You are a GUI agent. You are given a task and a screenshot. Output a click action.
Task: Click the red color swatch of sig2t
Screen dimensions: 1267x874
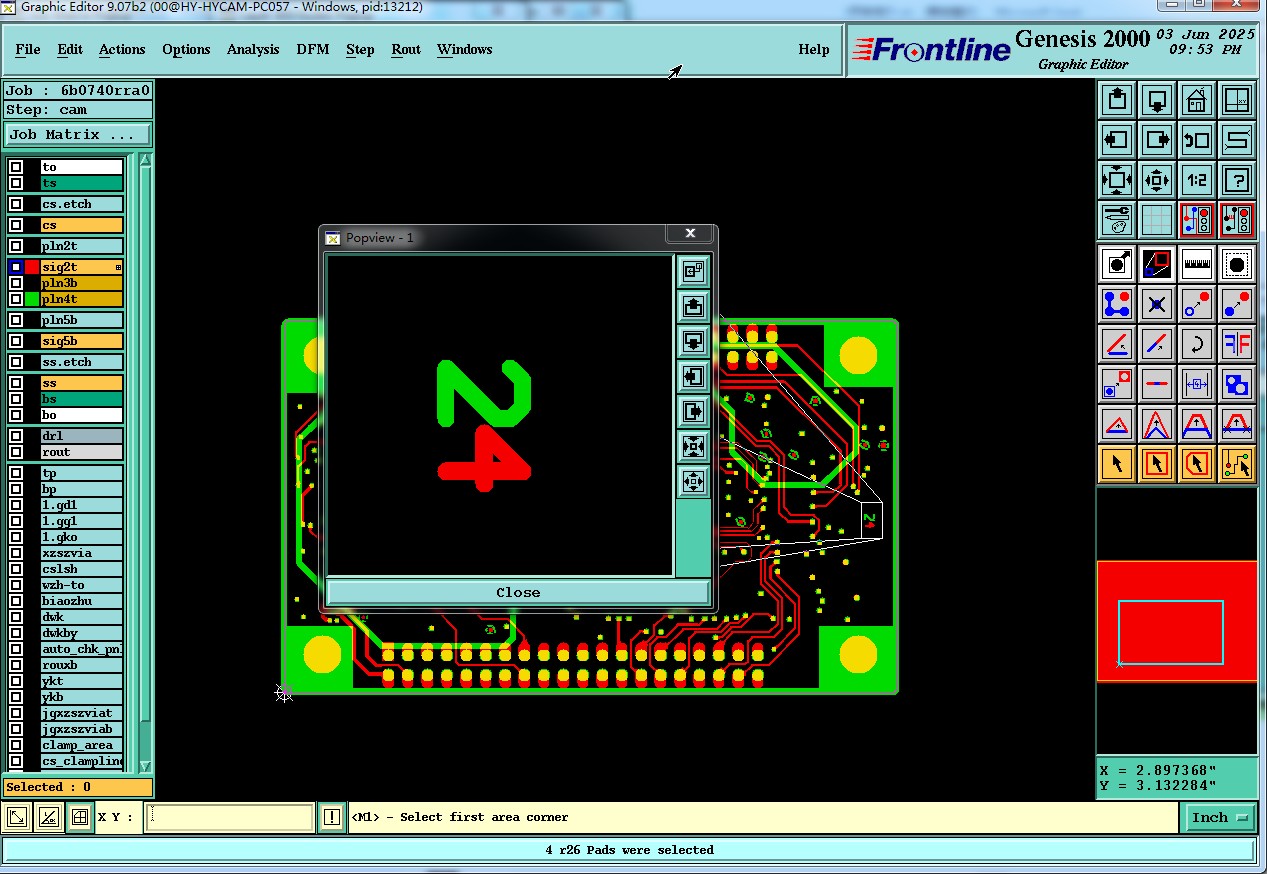point(32,267)
